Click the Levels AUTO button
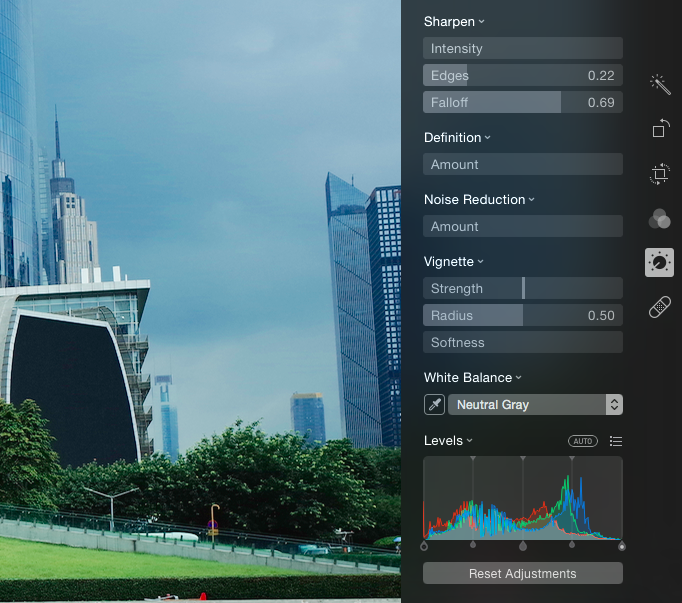The width and height of the screenshot is (682, 603). point(583,441)
